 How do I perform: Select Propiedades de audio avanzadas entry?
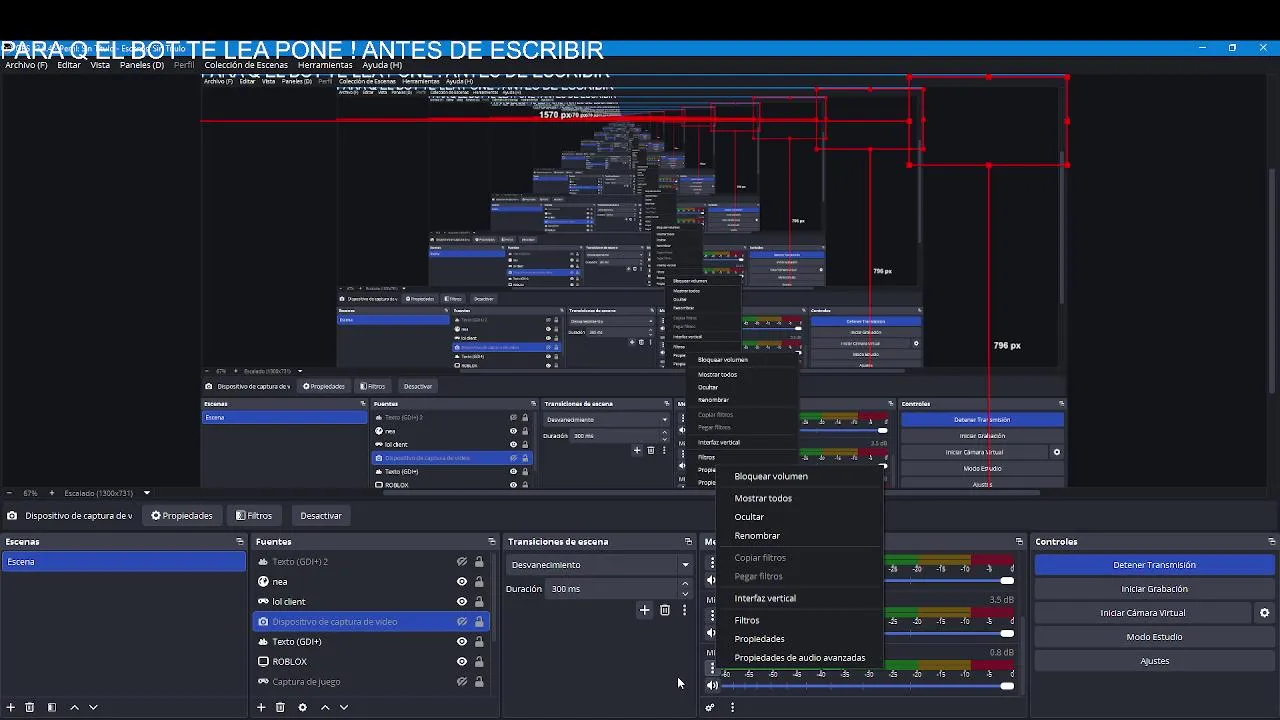[x=800, y=658]
